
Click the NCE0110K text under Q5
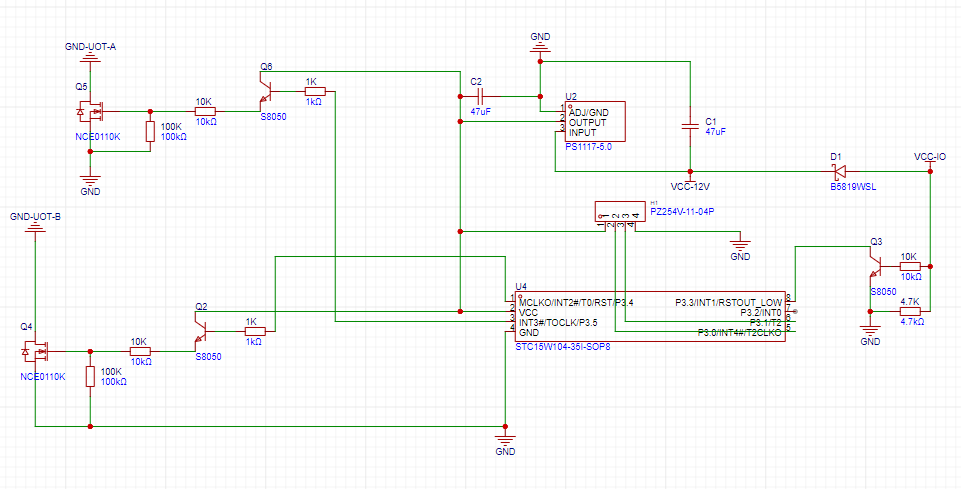[x=99, y=137]
